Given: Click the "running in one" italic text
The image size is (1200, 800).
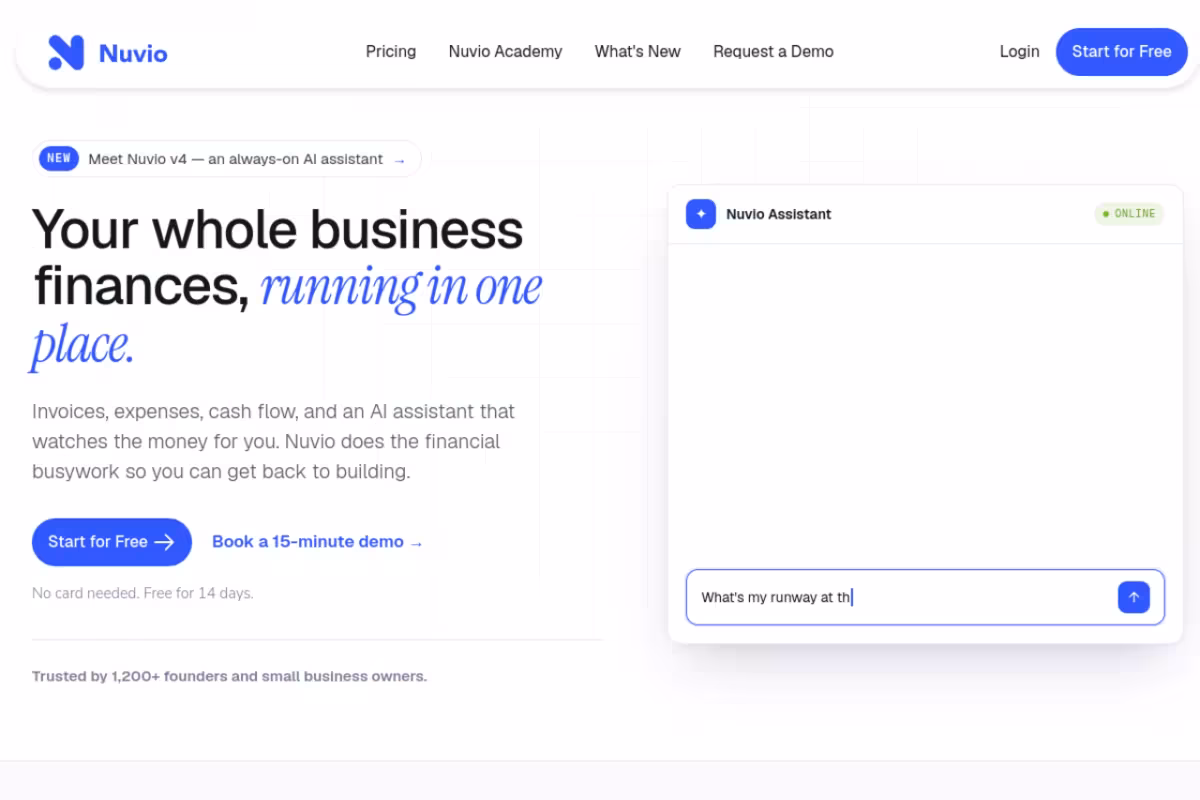Looking at the screenshot, I should tap(401, 287).
